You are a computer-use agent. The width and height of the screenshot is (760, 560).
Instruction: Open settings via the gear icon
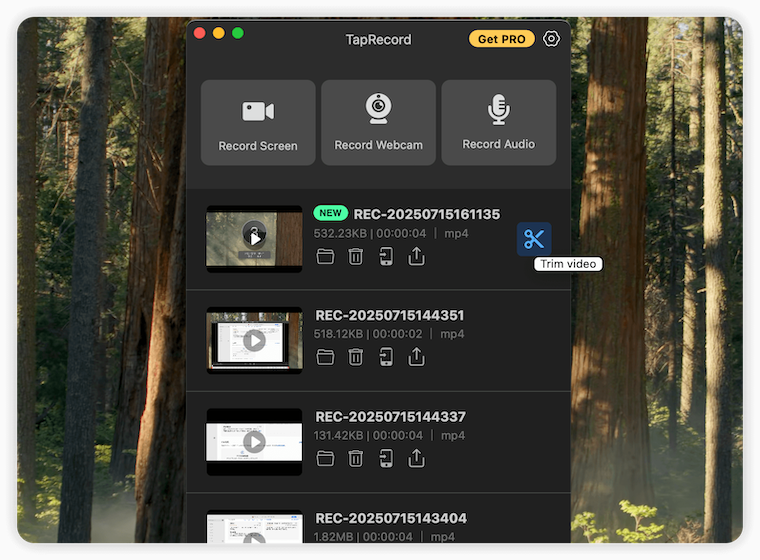(552, 39)
